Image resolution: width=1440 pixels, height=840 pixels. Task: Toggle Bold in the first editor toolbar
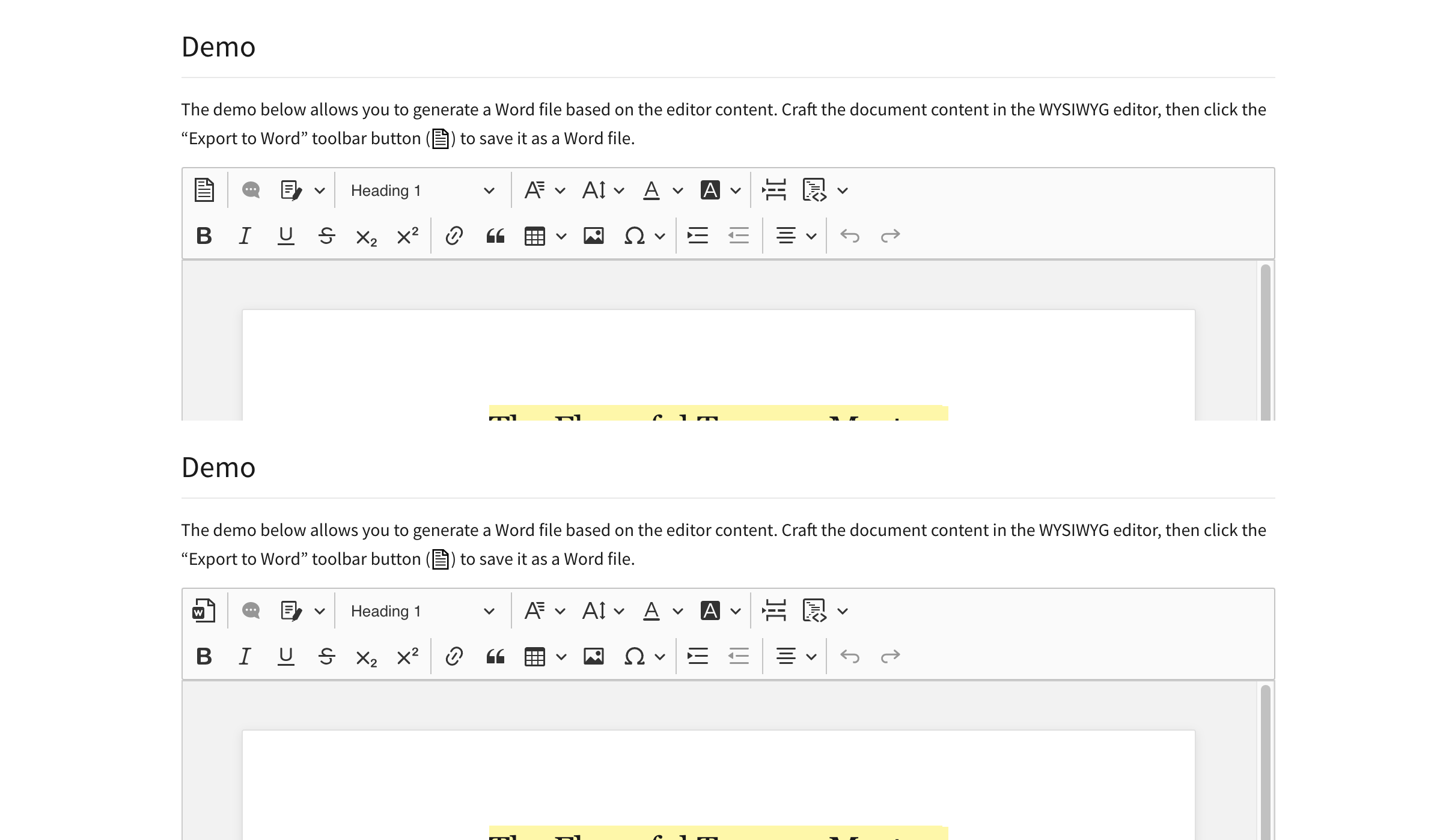[x=204, y=236]
